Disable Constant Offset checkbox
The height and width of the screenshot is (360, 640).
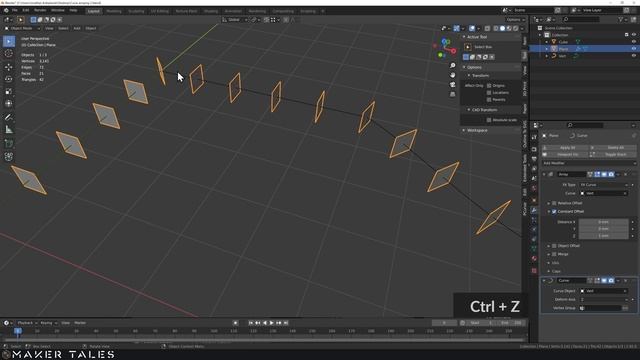(x=554, y=211)
